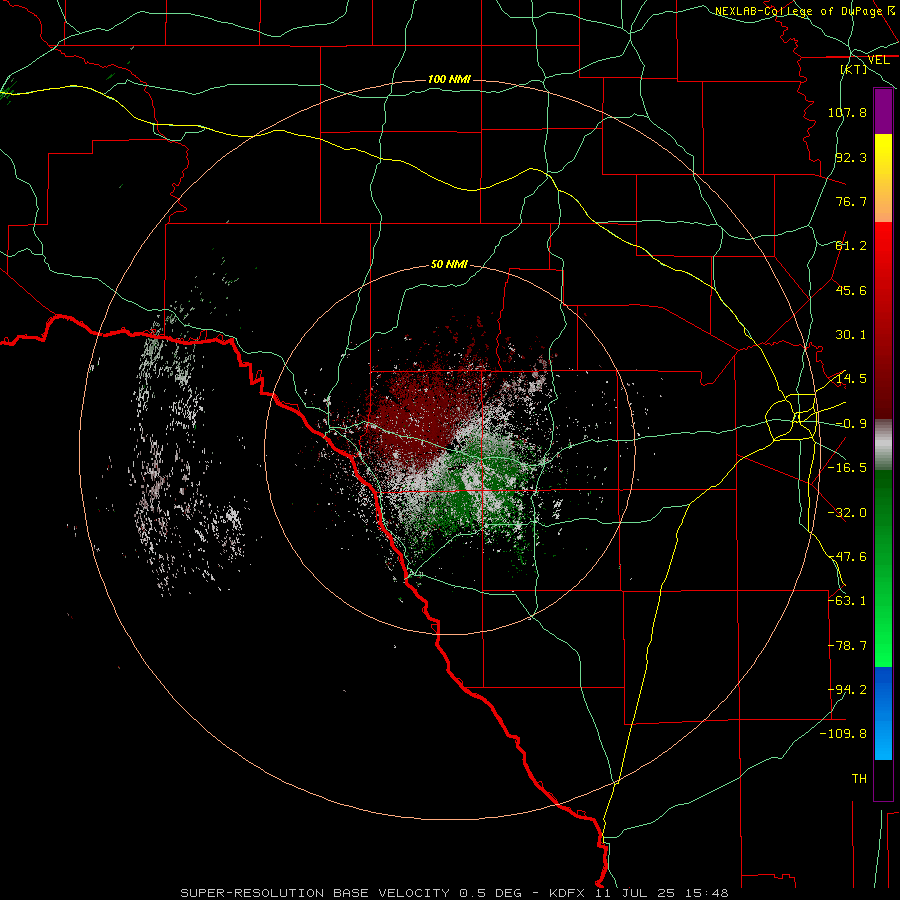Click the 92.3 velocity scale value

coord(851,157)
